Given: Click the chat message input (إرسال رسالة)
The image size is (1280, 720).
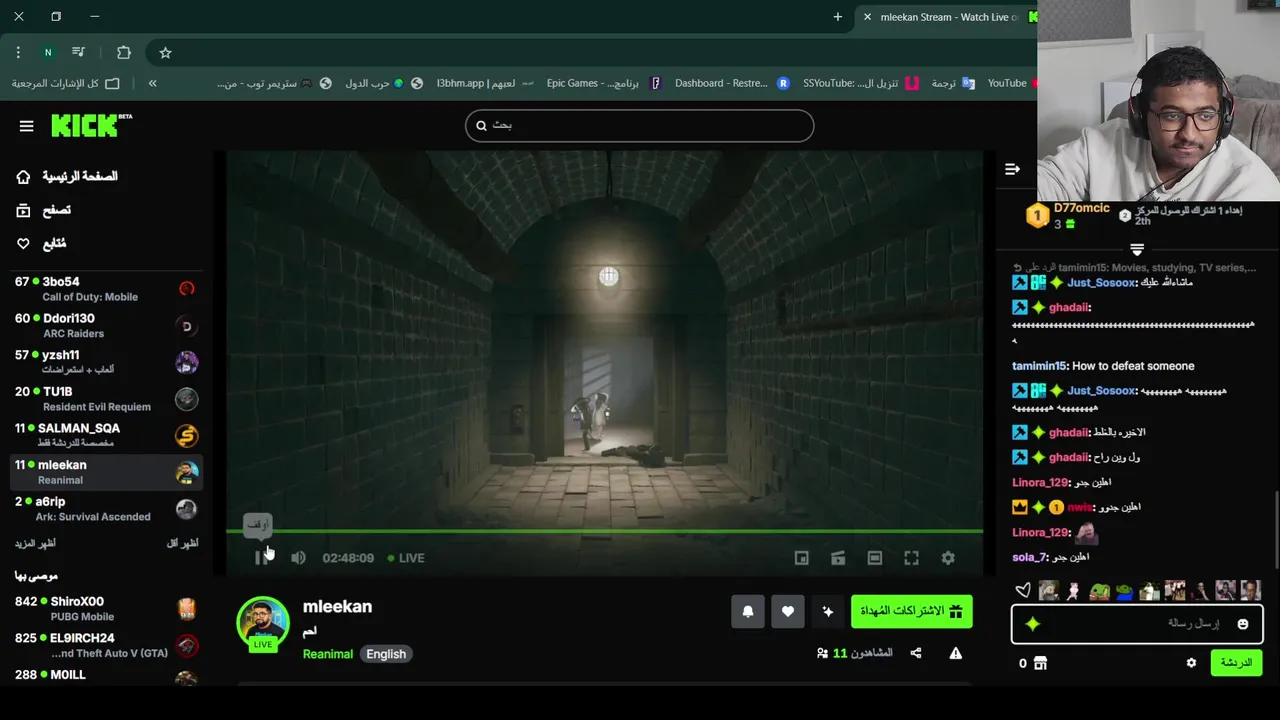Looking at the screenshot, I should click(1137, 624).
